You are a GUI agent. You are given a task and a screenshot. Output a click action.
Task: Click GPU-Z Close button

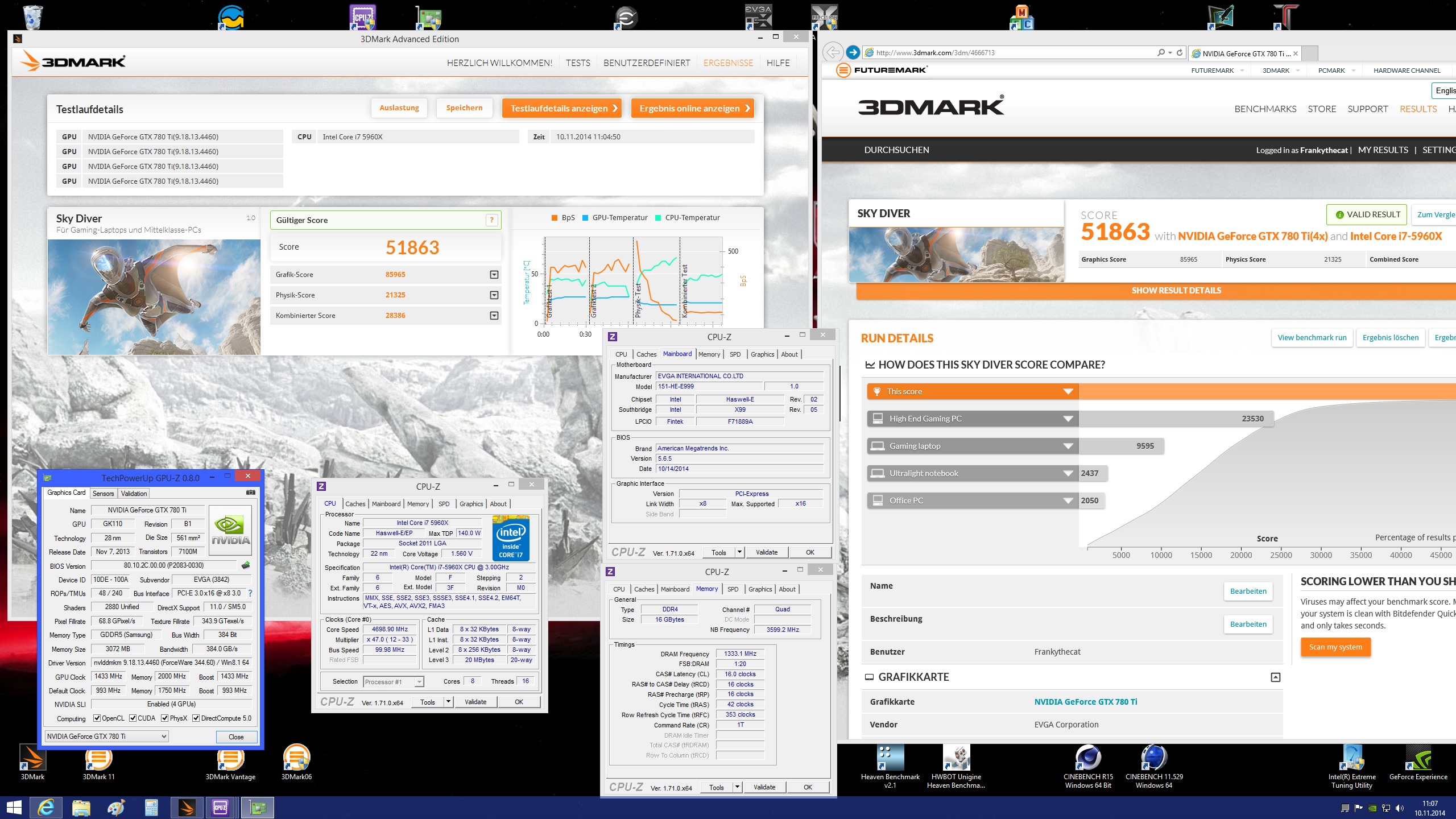point(236,737)
